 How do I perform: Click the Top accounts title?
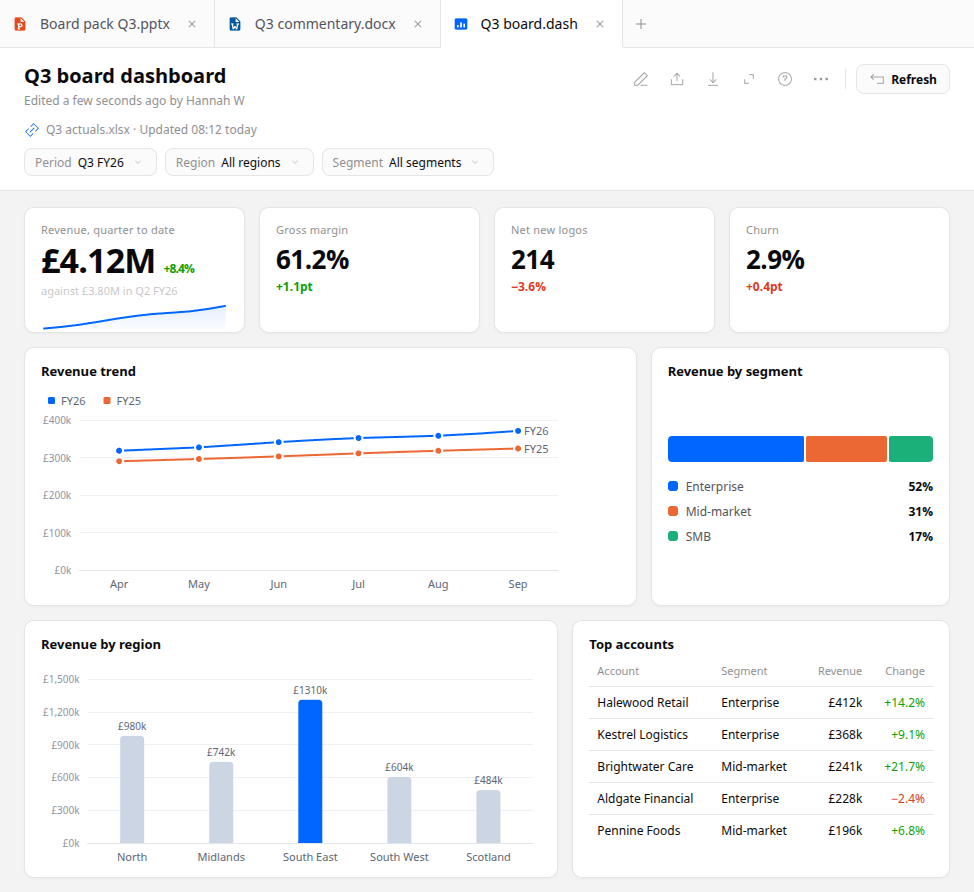pyautogui.click(x=631, y=645)
